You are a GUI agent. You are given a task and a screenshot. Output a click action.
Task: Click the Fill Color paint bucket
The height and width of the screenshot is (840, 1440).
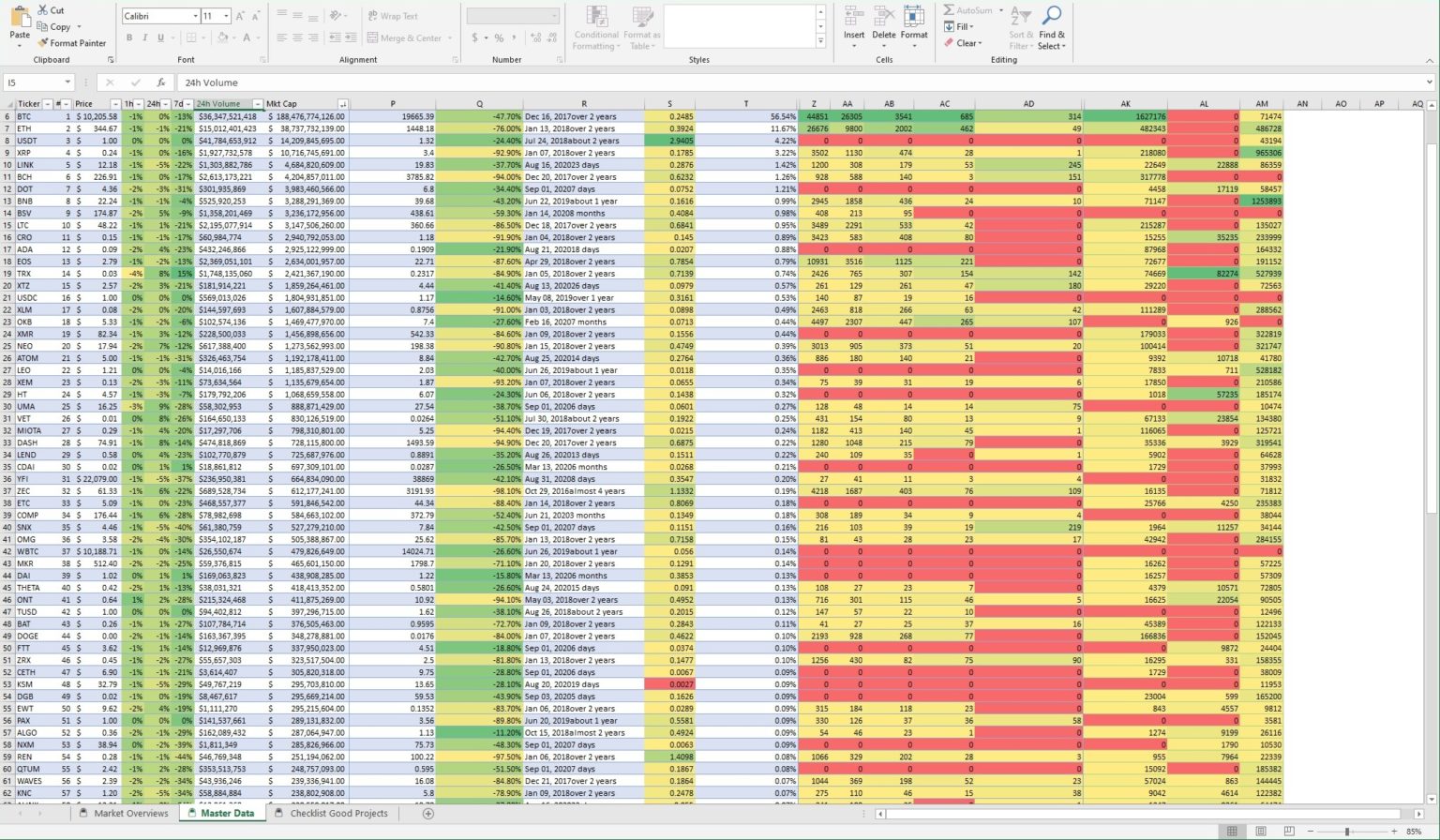tap(222, 37)
